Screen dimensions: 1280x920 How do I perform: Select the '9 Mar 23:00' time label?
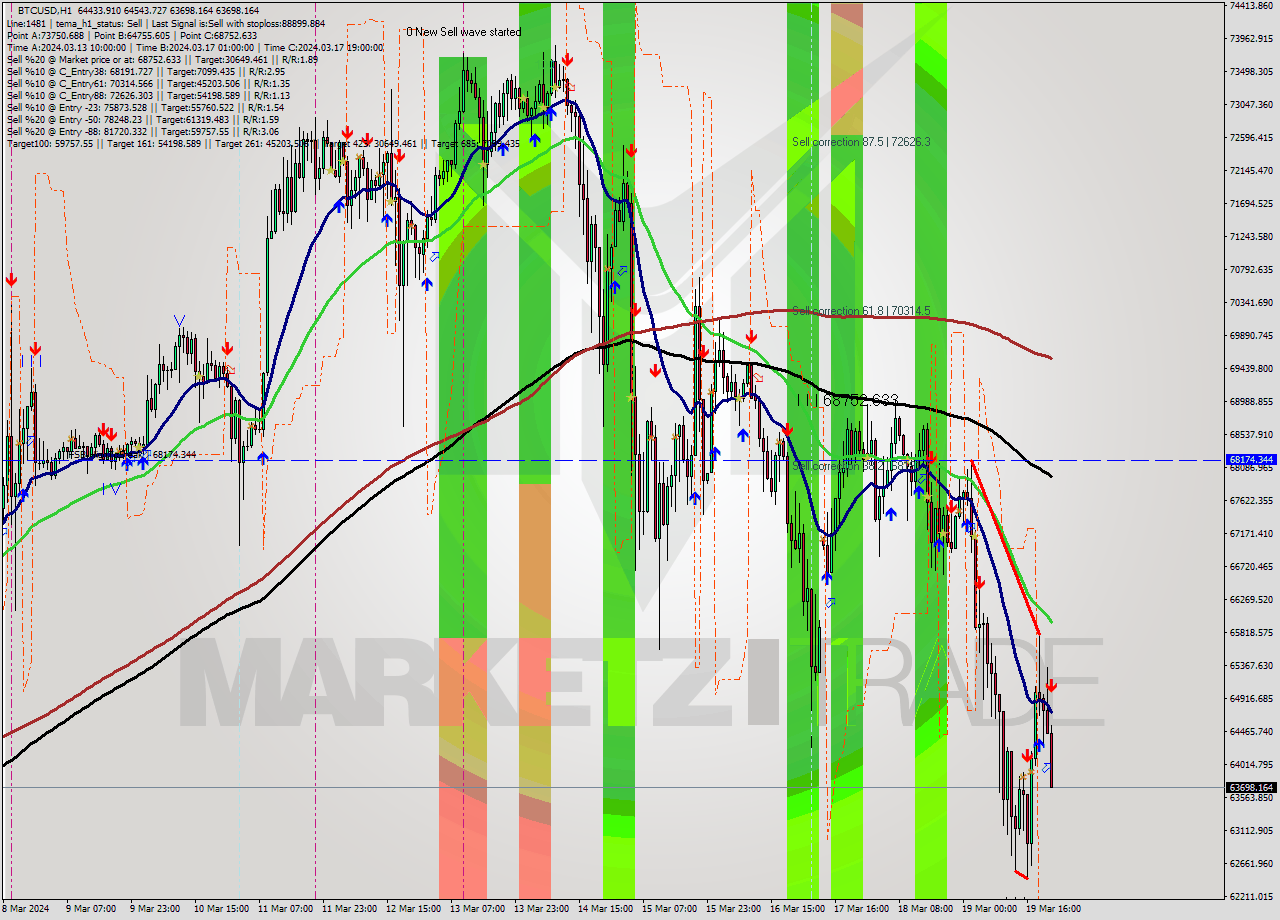click(156, 909)
